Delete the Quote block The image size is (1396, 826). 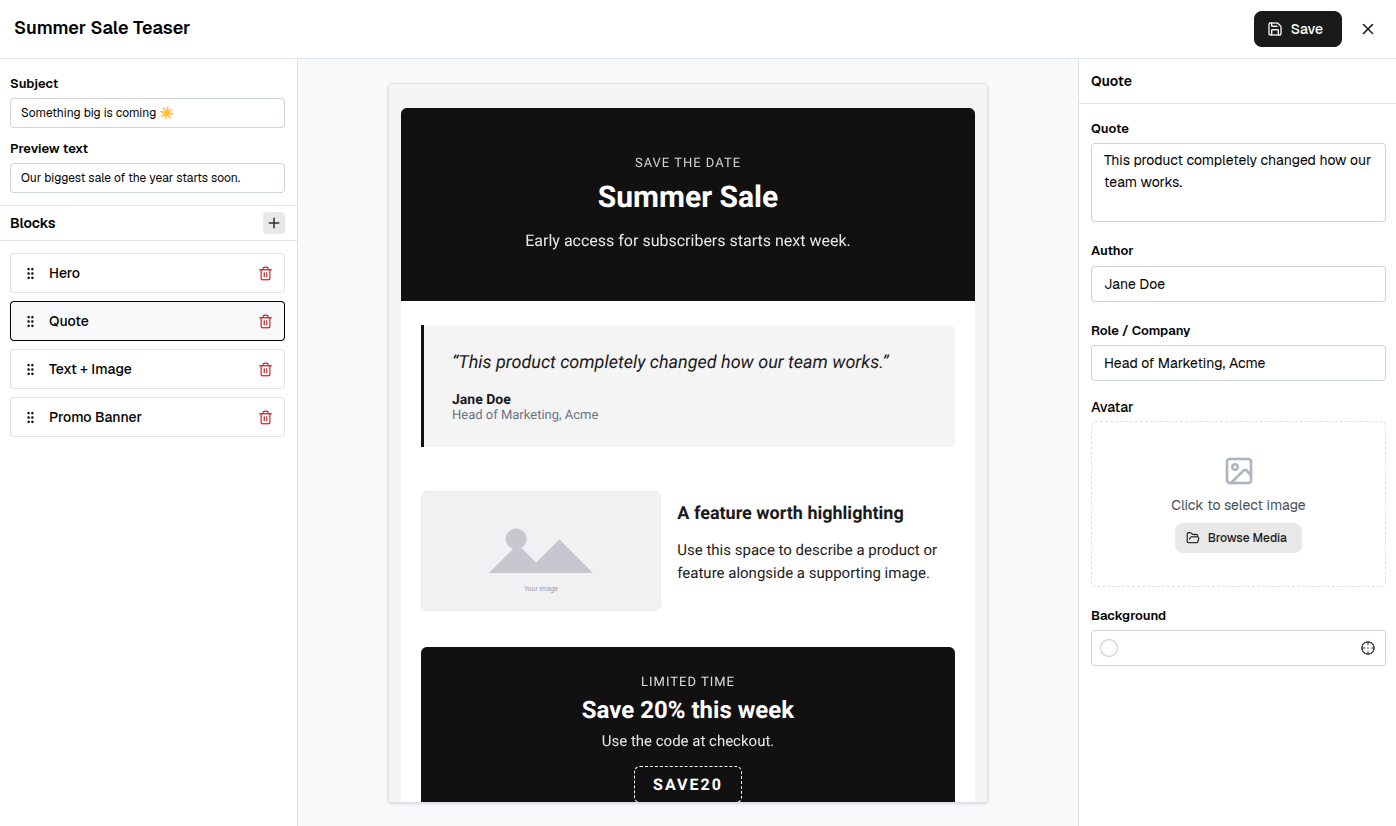click(x=265, y=321)
